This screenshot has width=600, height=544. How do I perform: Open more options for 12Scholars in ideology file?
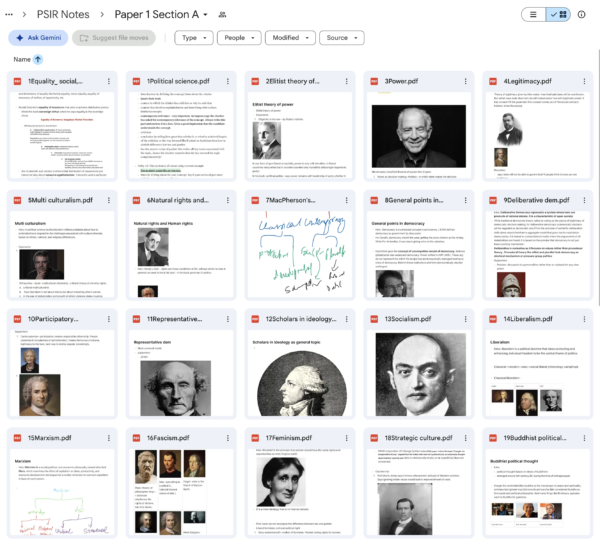coord(346,319)
